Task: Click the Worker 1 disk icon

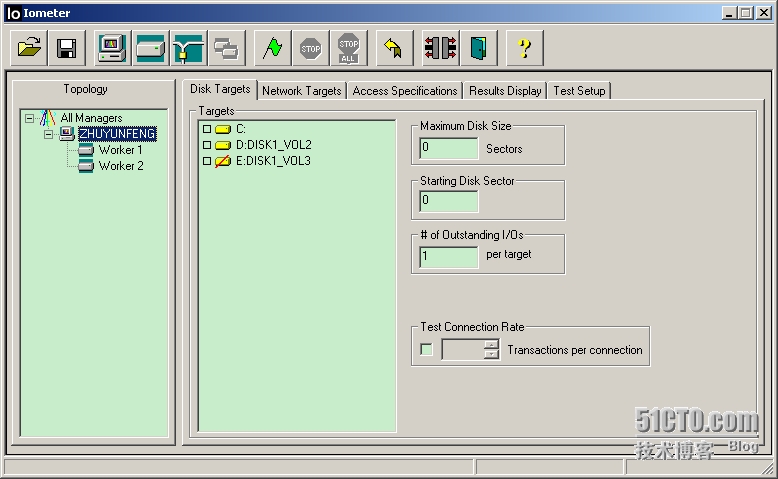Action: pos(86,150)
